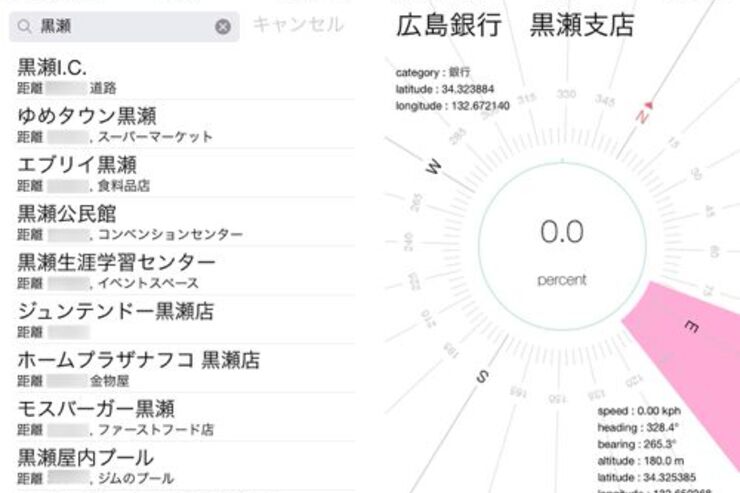Click the current latitude 34.325385 readout
The width and height of the screenshot is (740, 493).
[647, 477]
